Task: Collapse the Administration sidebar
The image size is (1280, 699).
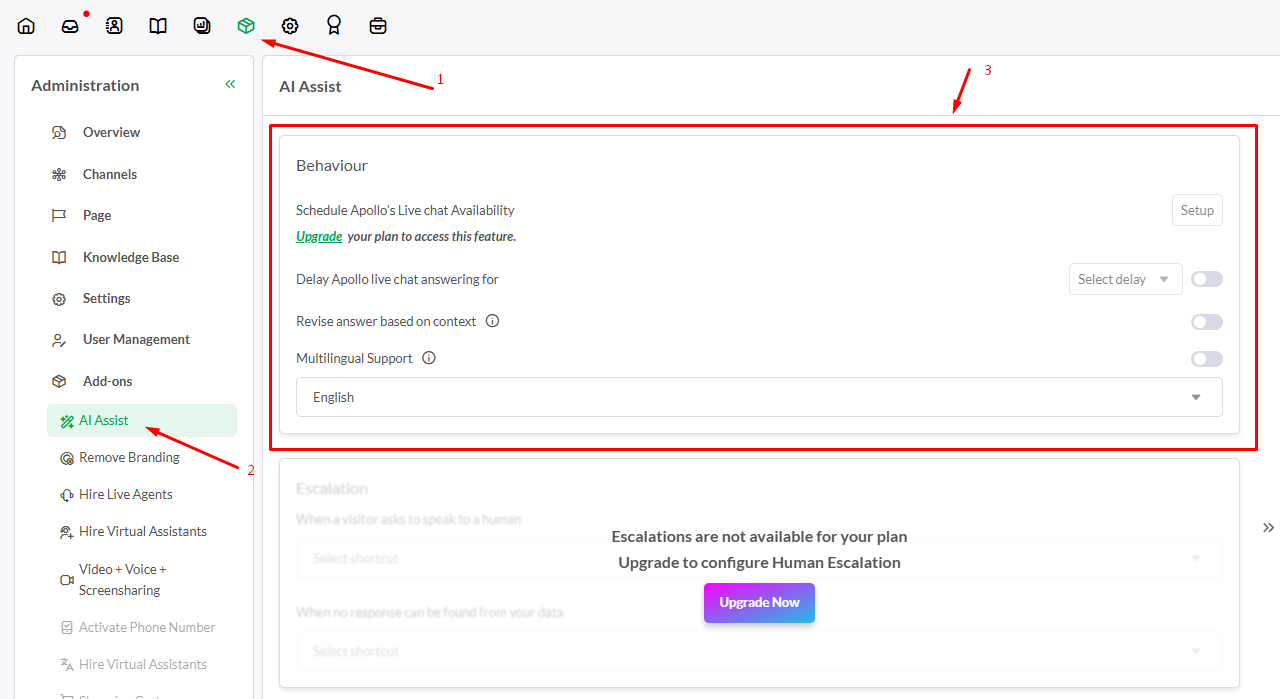Action: pos(230,85)
